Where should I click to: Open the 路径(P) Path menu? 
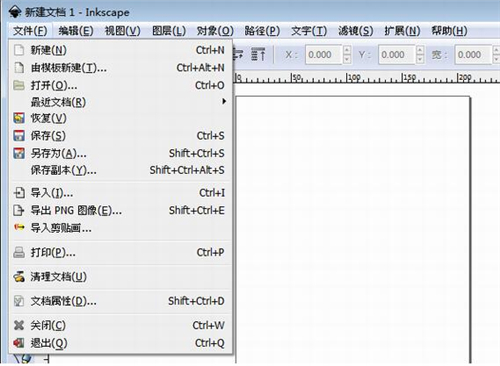[262, 31]
